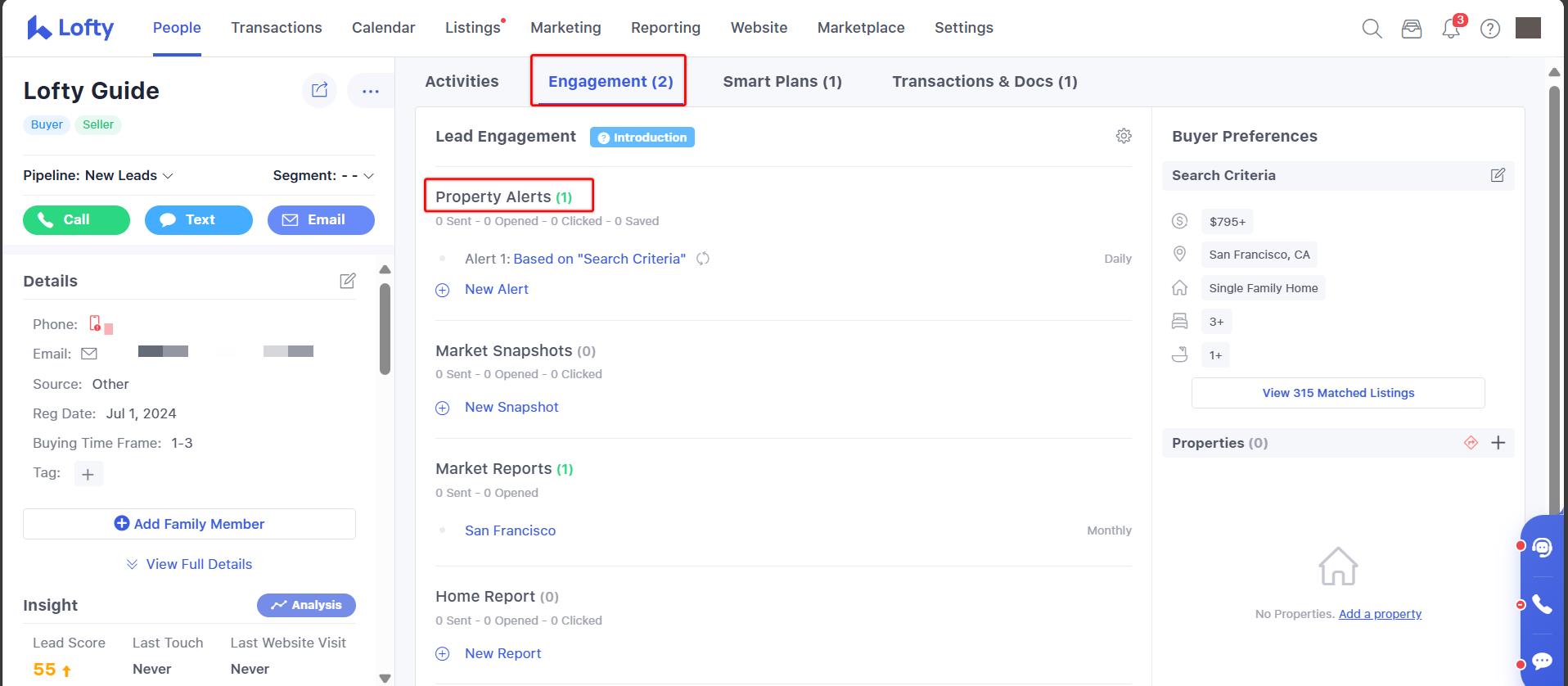Click the Email button
The height and width of the screenshot is (686, 1568).
[x=321, y=219]
